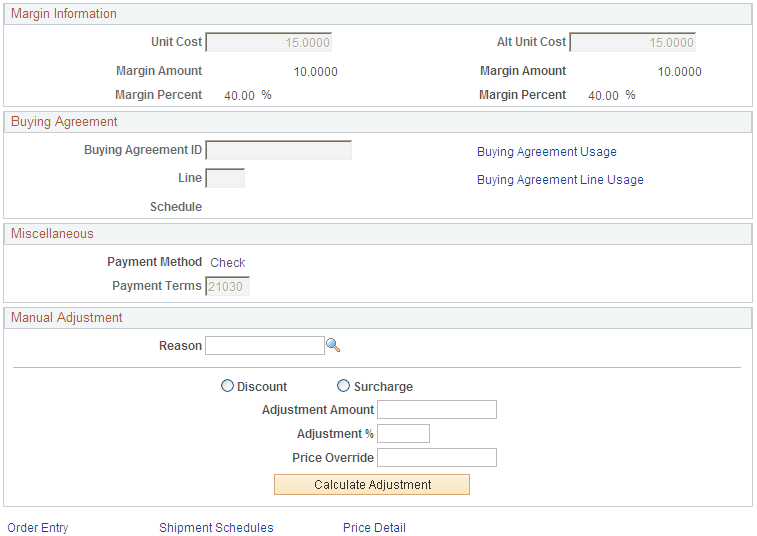The image size is (757, 536).
Task: Click the Adjustment Amount label
Action: point(318,409)
